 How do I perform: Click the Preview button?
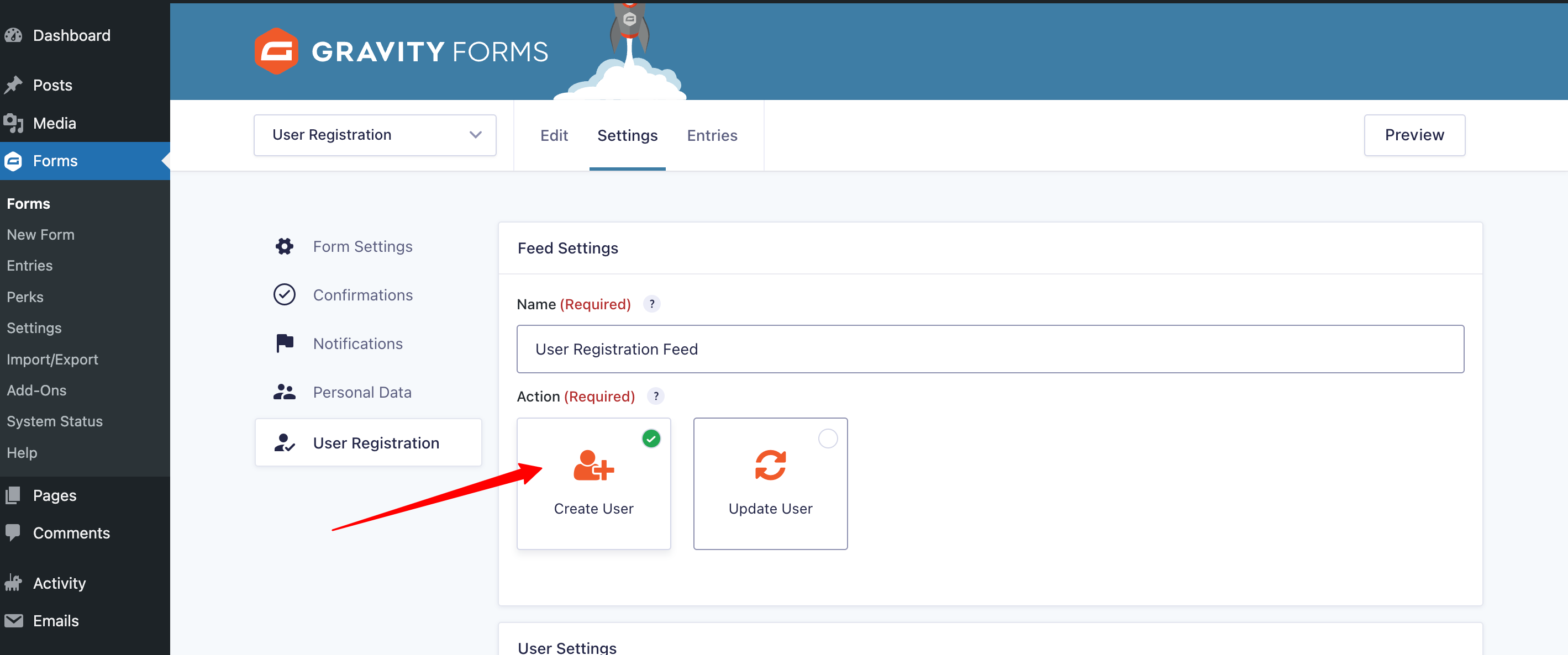1414,135
